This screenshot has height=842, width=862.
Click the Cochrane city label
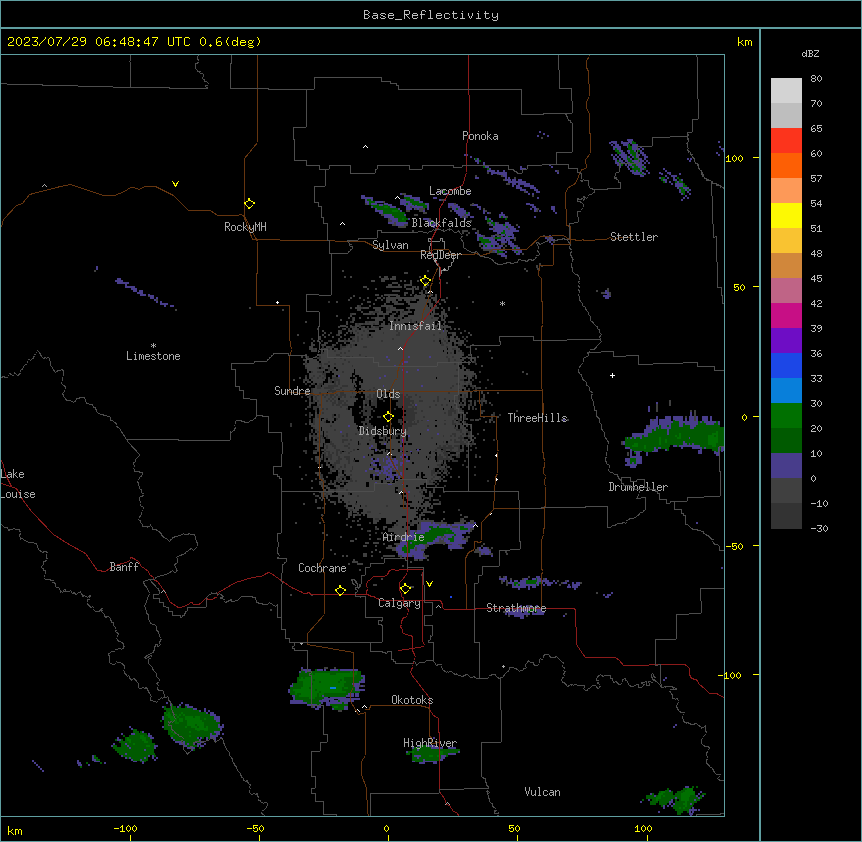click(322, 568)
